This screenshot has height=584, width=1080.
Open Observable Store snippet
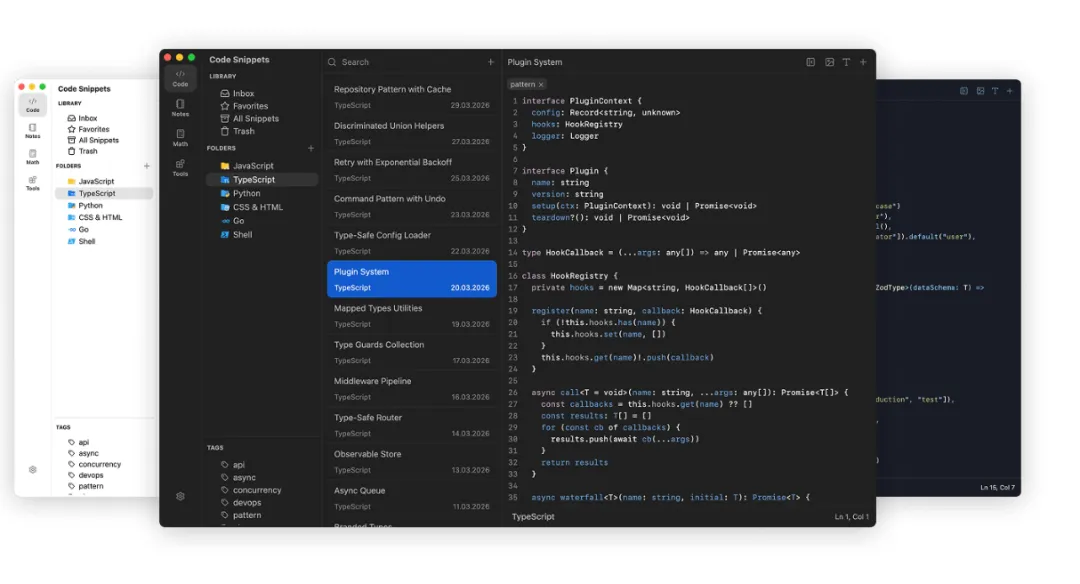[412, 461]
